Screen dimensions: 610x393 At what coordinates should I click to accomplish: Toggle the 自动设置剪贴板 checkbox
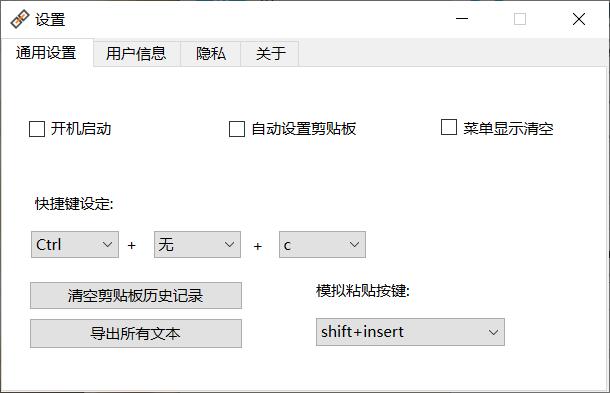(237, 129)
